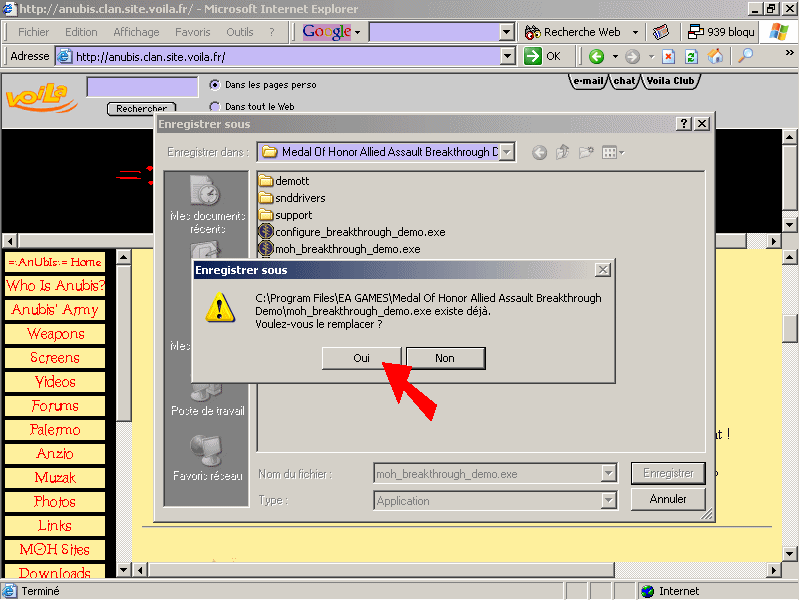800x600 pixels.
Task: Click the Annuler button
Action: pyautogui.click(x=668, y=499)
